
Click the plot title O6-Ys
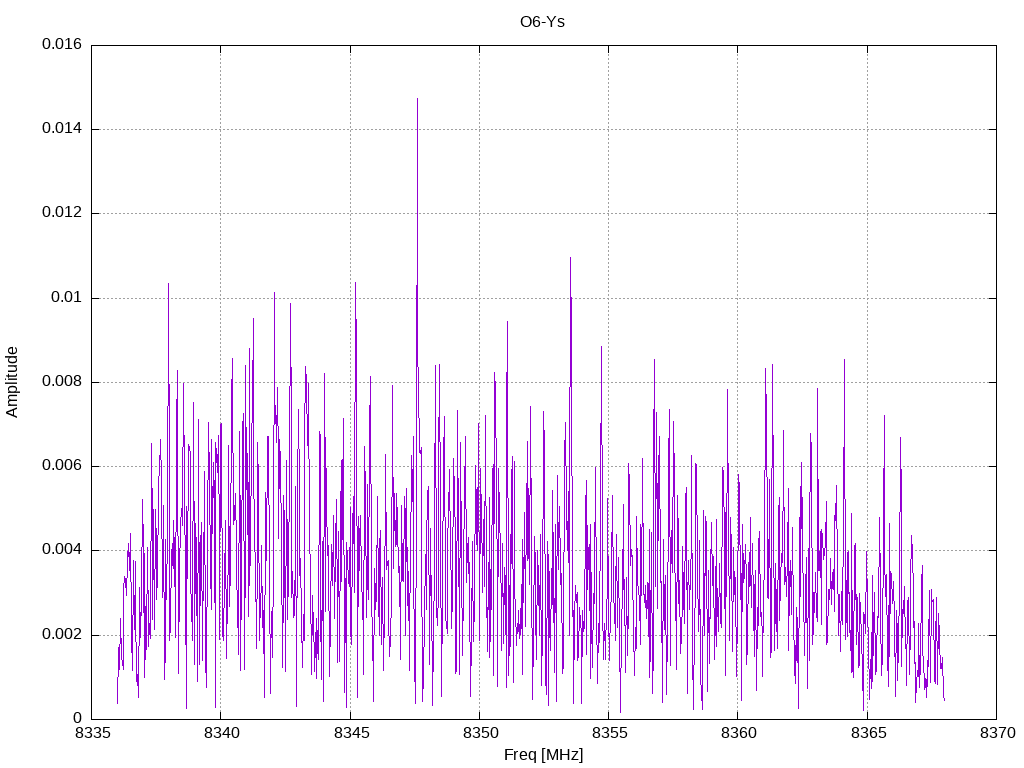543,21
